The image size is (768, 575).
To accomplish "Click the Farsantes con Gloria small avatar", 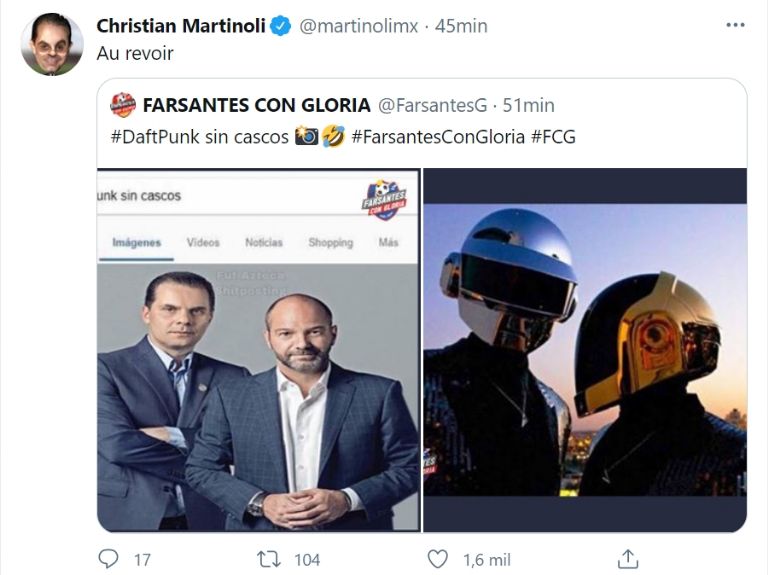I will [123, 105].
